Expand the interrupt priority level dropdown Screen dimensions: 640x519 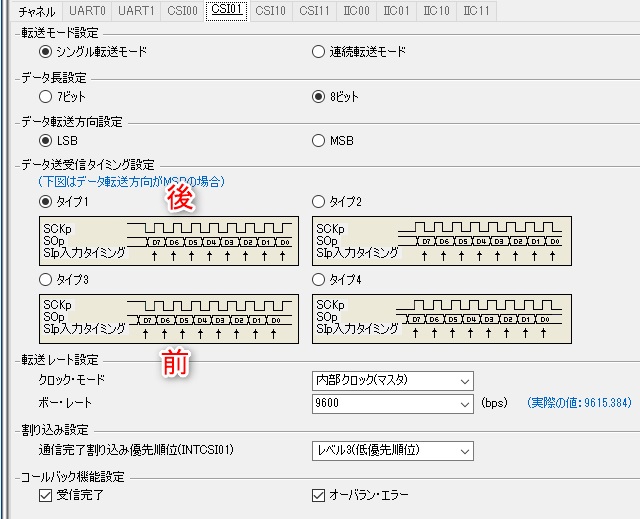point(392,451)
